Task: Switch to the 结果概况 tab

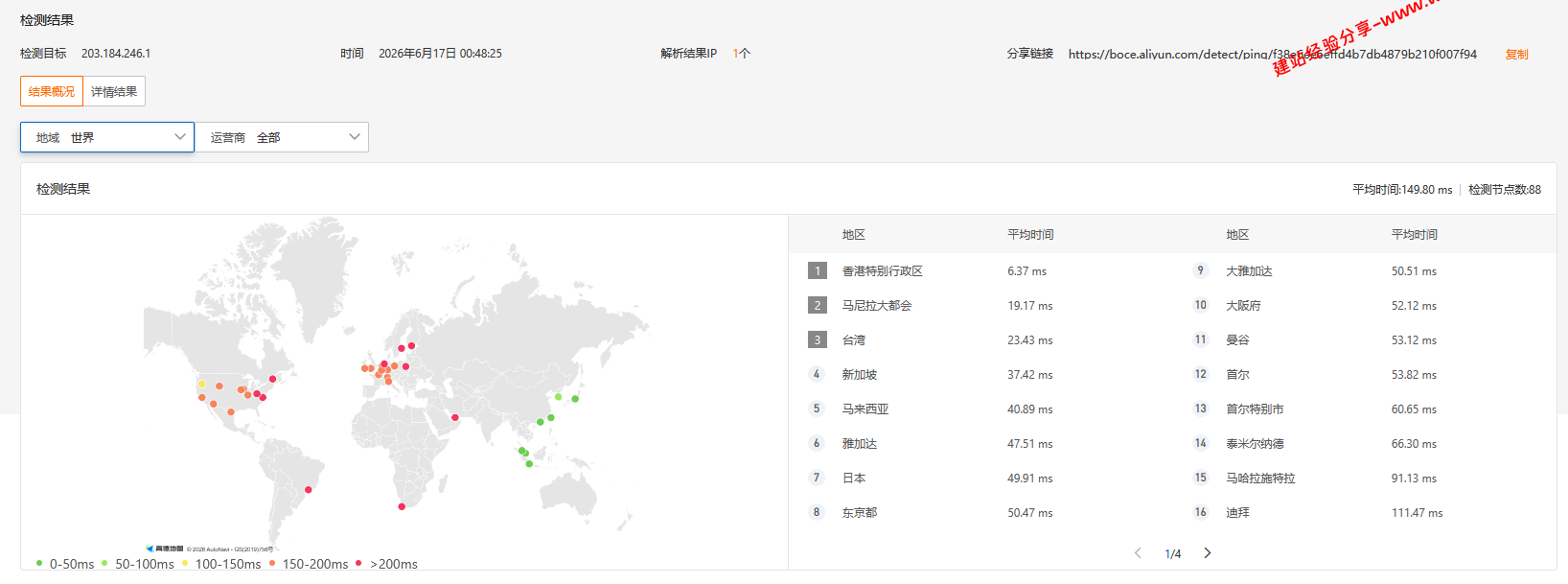Action: pyautogui.click(x=52, y=91)
